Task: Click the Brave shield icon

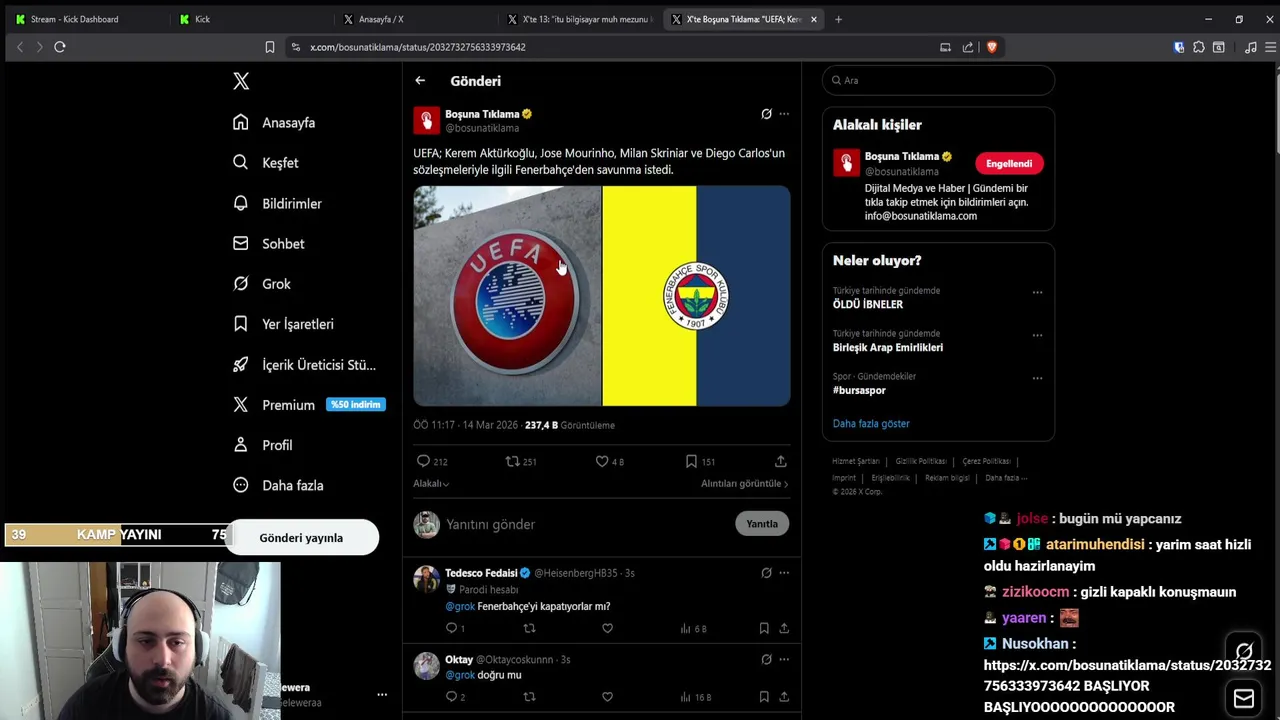Action: pos(991,47)
